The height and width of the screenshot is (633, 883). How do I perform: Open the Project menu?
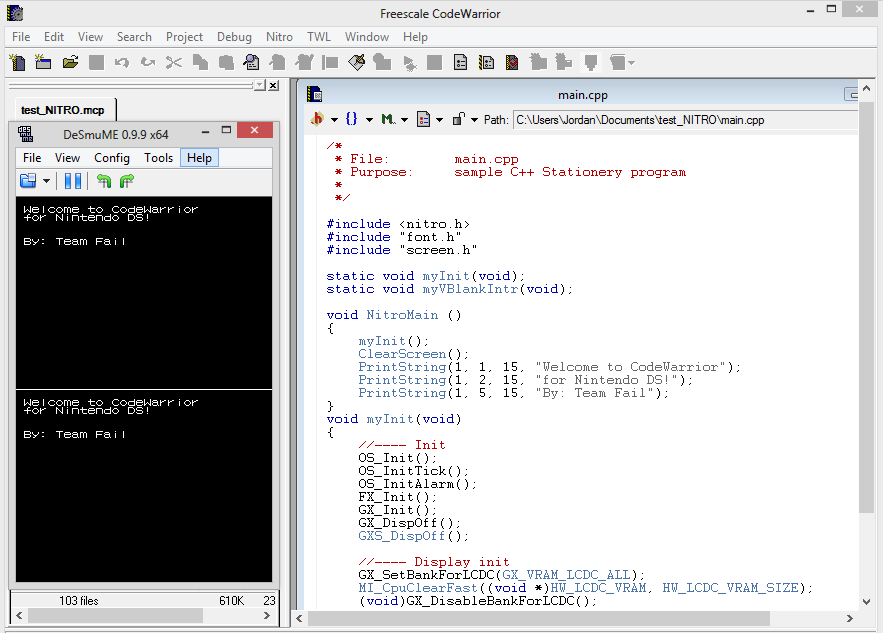[184, 37]
